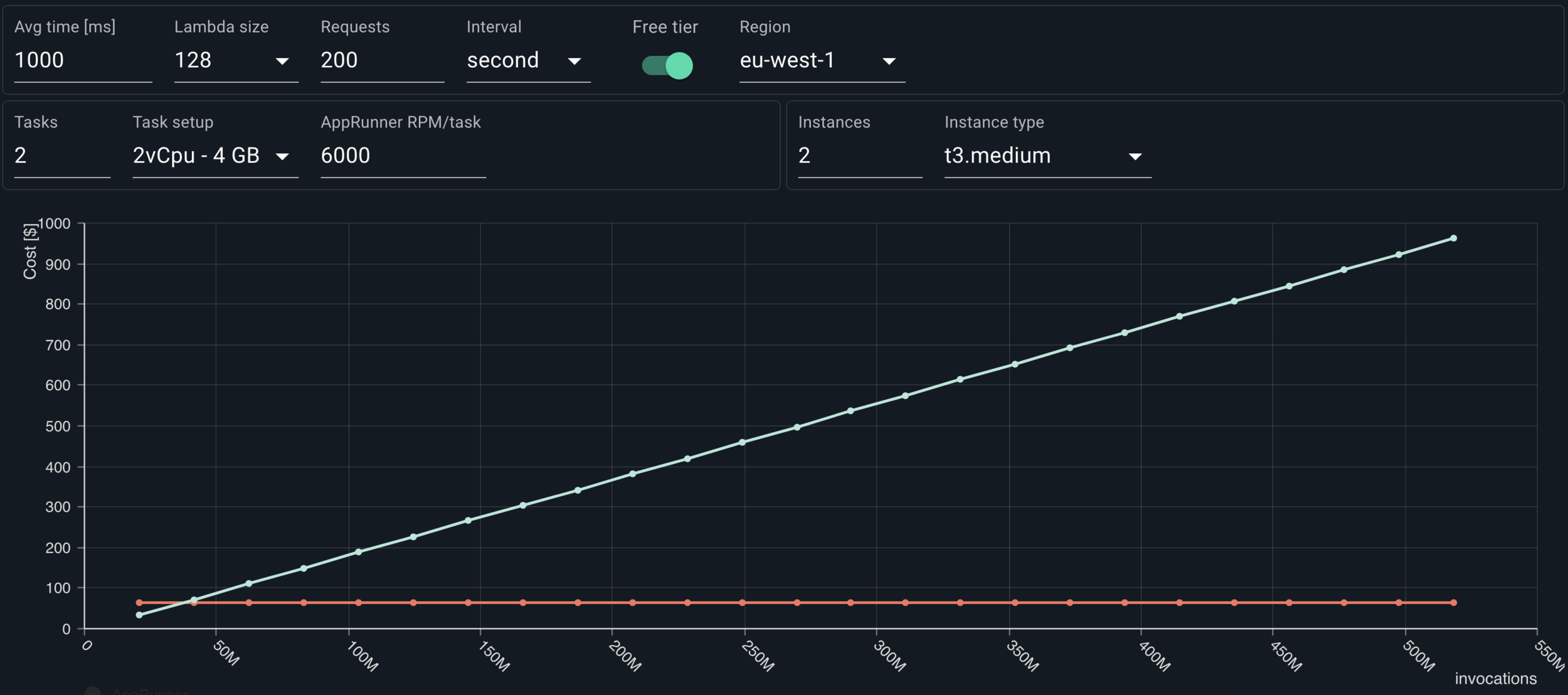This screenshot has height=695, width=1568.
Task: Click the first orange data point on the left
Action: tap(139, 602)
